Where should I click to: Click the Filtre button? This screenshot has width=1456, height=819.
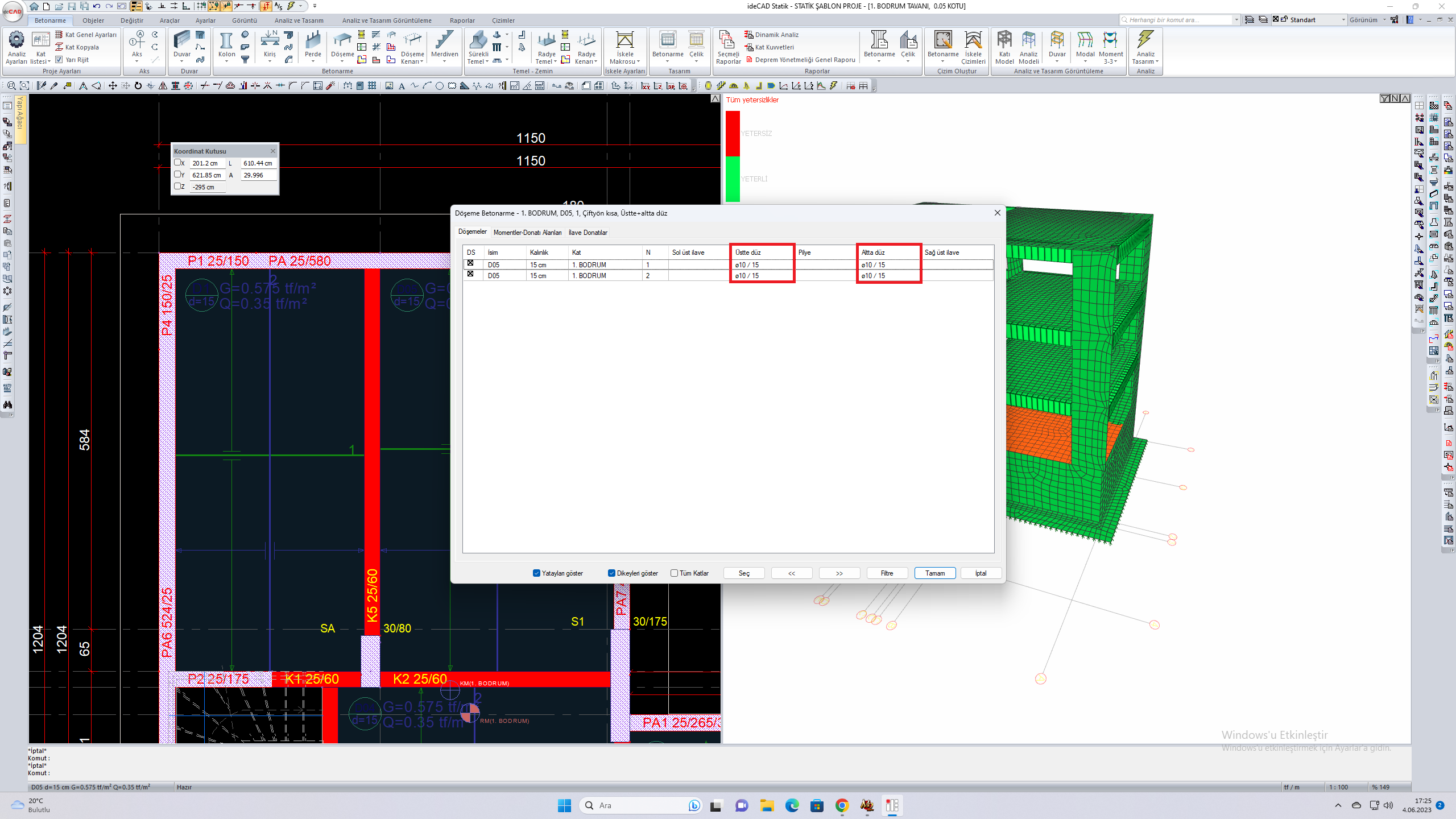[887, 573]
